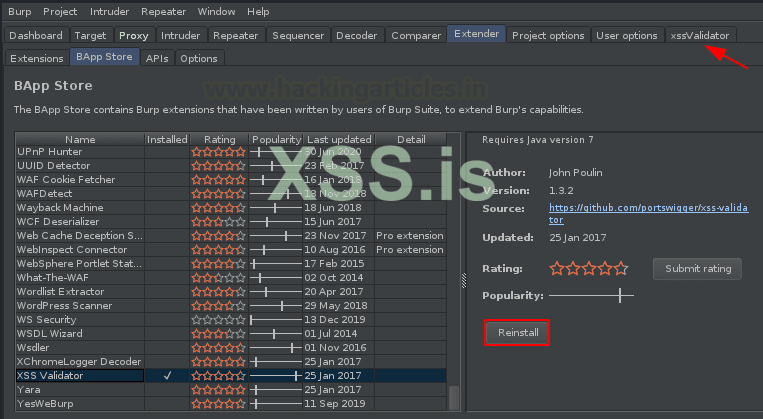Sort table by Popularity column header

pos(276,139)
